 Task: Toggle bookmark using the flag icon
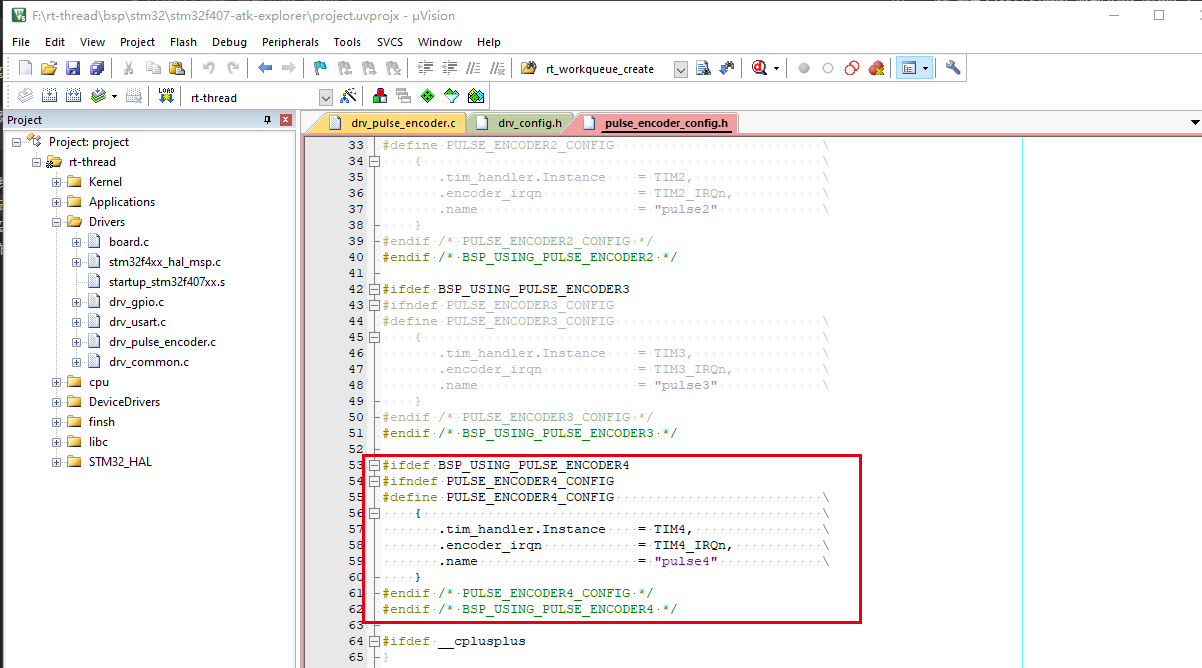320,68
